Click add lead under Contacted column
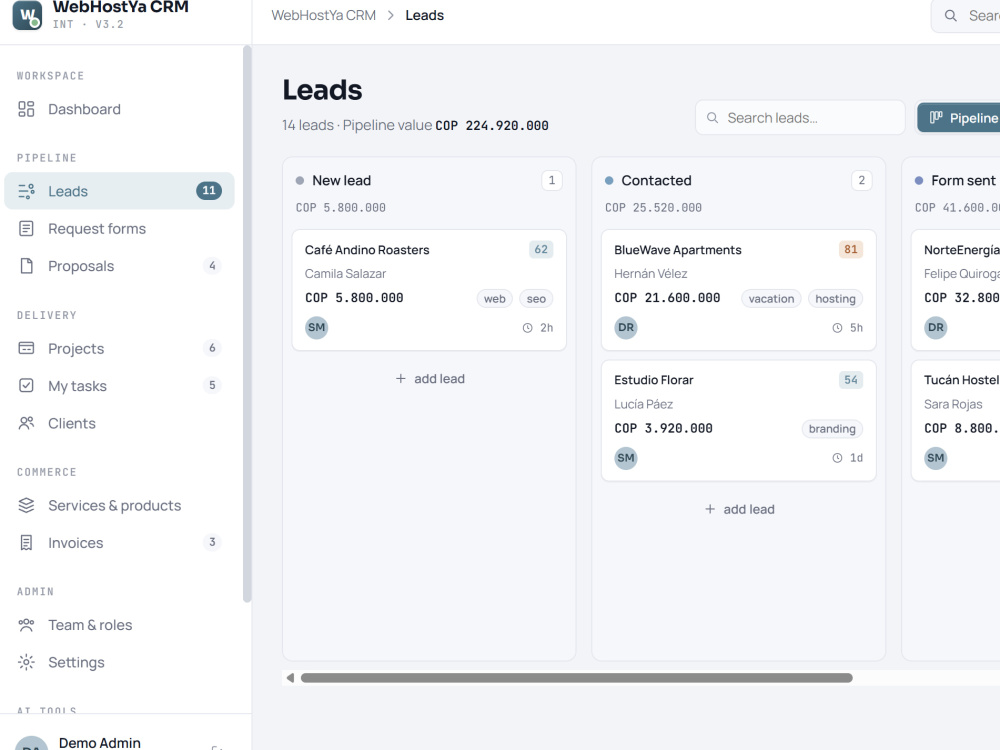 click(739, 510)
